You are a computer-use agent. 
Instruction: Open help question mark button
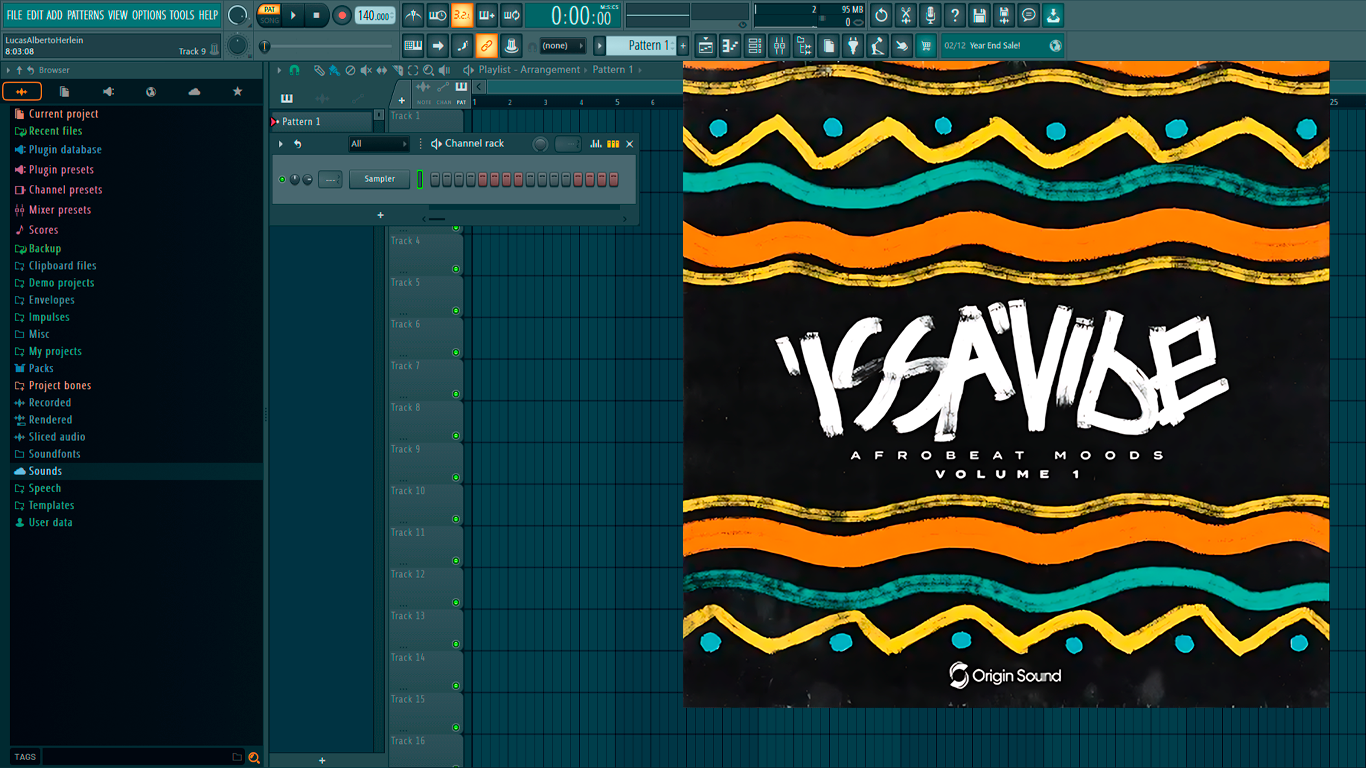955,15
